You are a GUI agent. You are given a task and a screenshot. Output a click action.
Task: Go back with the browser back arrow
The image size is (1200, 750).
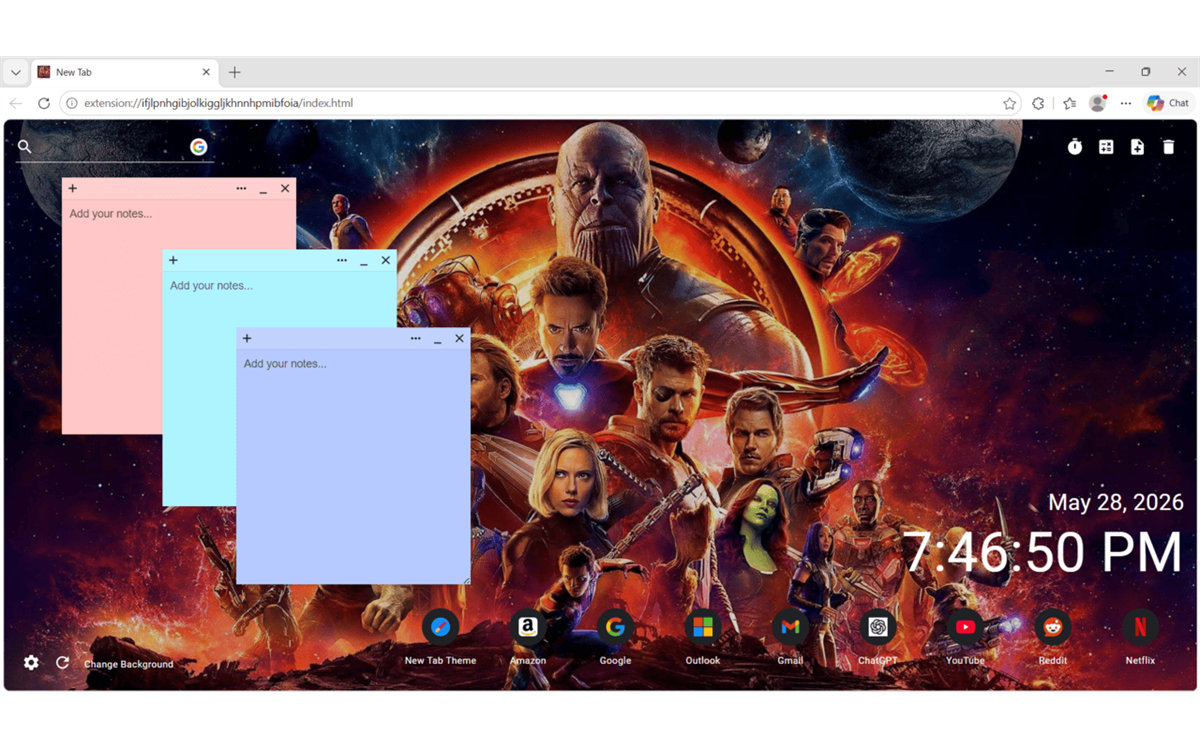(16, 103)
